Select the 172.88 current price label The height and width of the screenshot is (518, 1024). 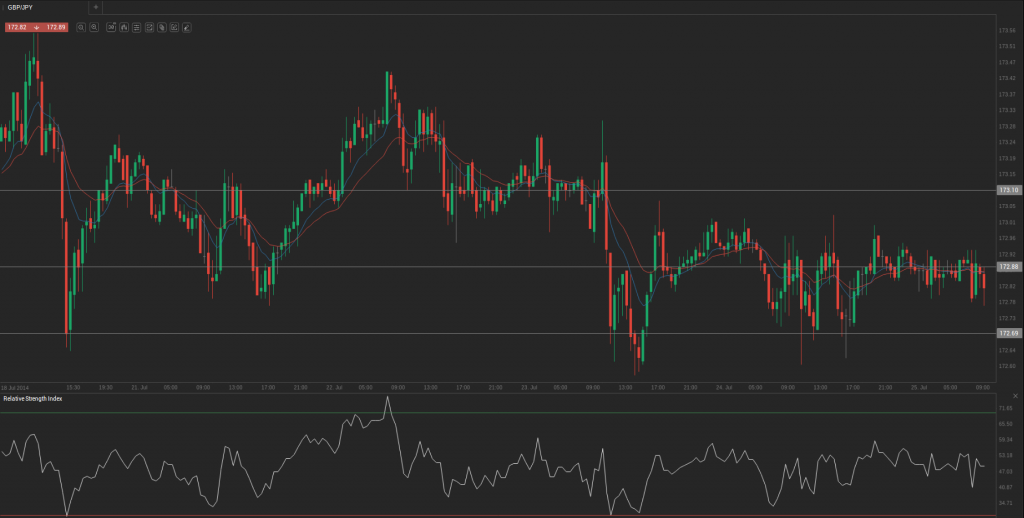tap(1008, 267)
